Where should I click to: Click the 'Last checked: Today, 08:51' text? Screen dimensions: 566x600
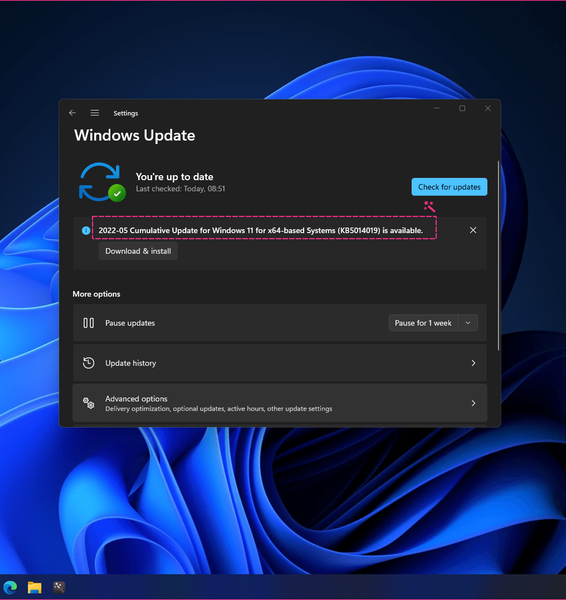(x=181, y=189)
